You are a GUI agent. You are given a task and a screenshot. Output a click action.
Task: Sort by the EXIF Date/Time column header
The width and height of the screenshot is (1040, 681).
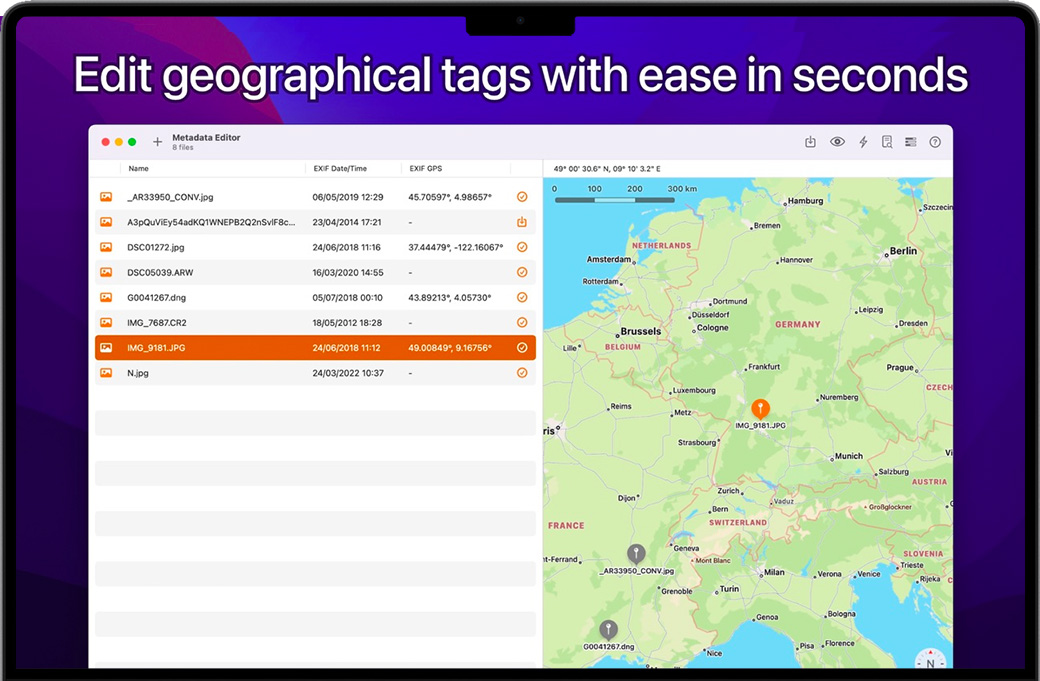(x=340, y=169)
